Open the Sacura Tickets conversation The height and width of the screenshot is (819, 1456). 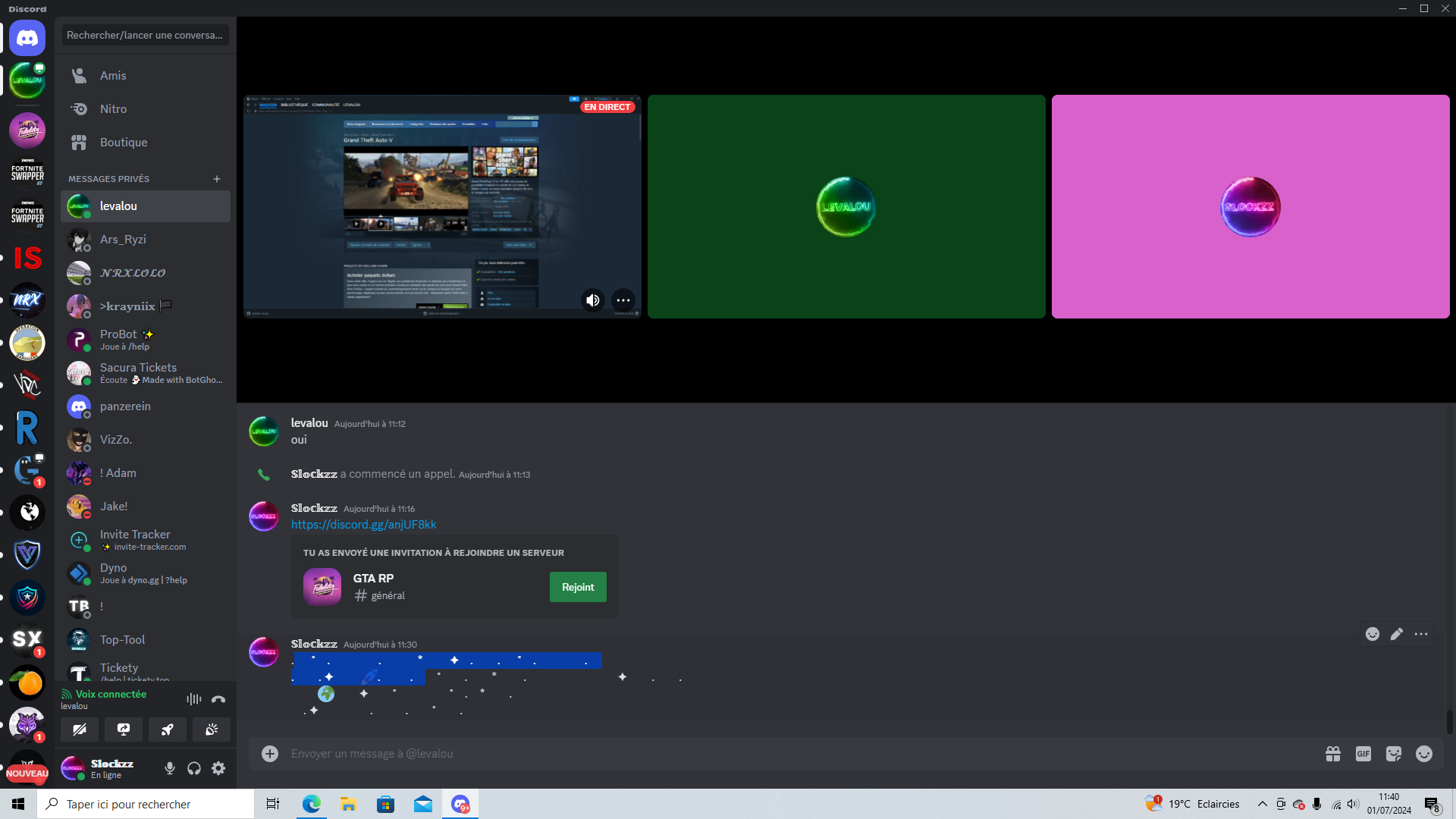(x=146, y=373)
